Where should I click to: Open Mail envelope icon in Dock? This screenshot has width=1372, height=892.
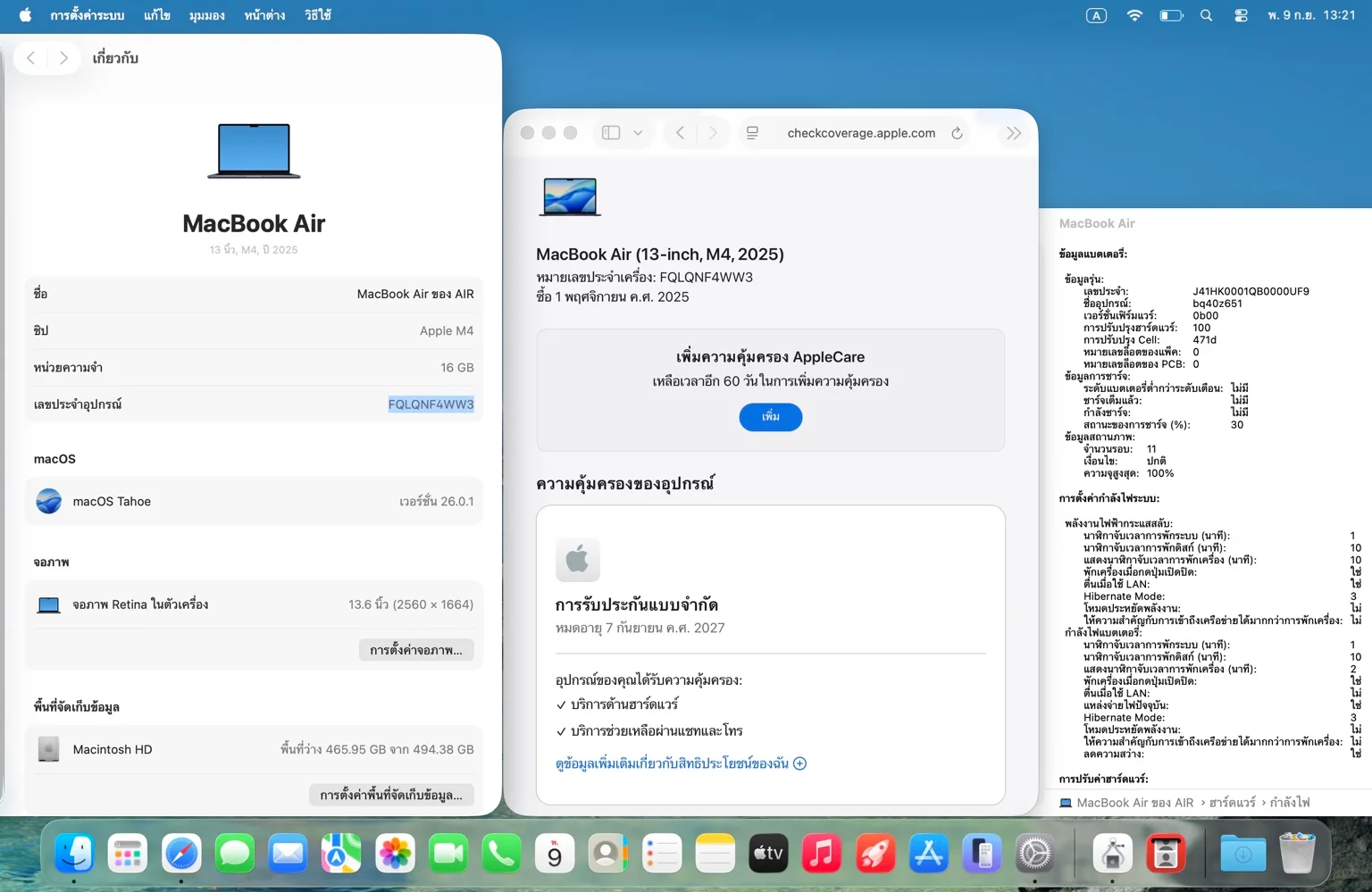(288, 854)
